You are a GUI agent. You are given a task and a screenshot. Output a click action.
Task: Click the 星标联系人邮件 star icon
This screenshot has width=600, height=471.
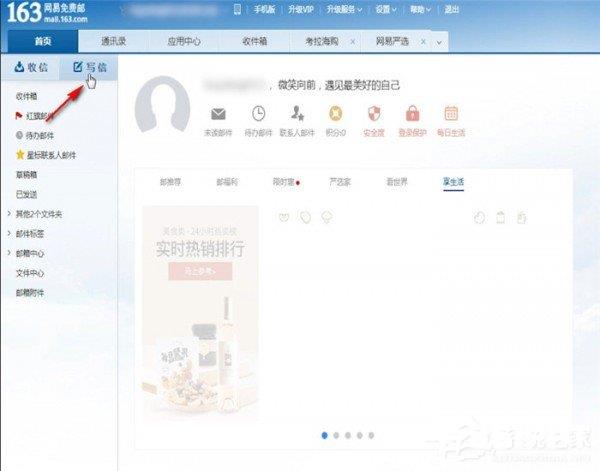pyautogui.click(x=20, y=155)
